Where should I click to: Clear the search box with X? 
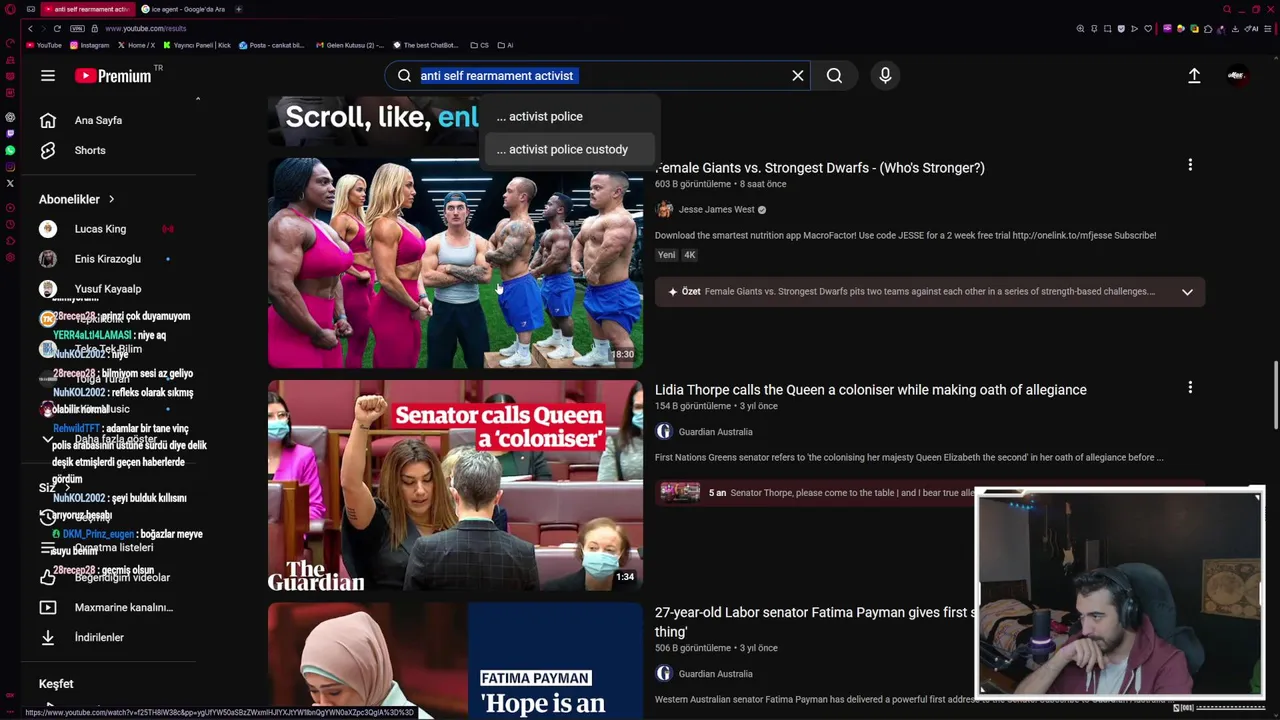click(x=797, y=76)
